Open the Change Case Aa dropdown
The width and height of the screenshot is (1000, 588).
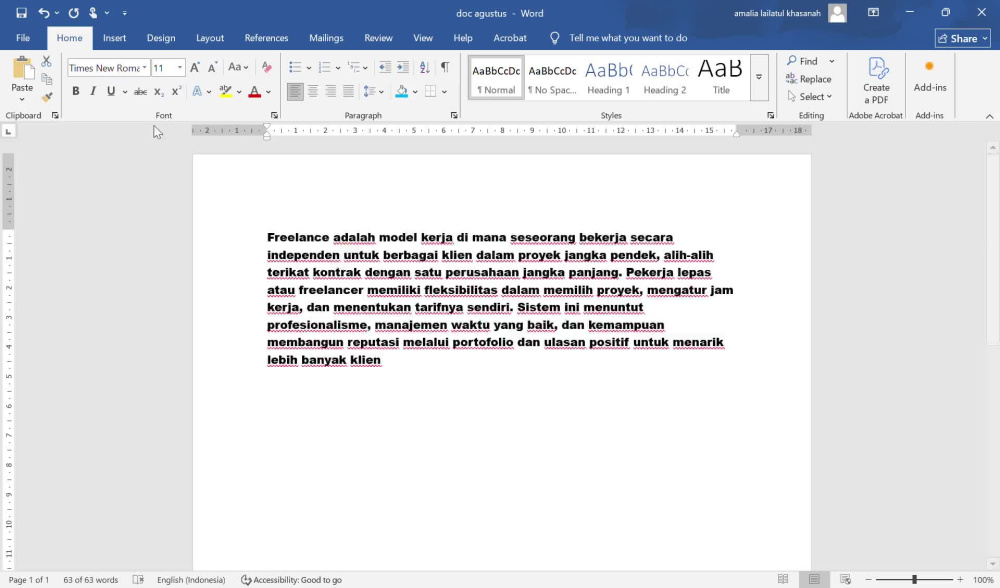coord(238,67)
